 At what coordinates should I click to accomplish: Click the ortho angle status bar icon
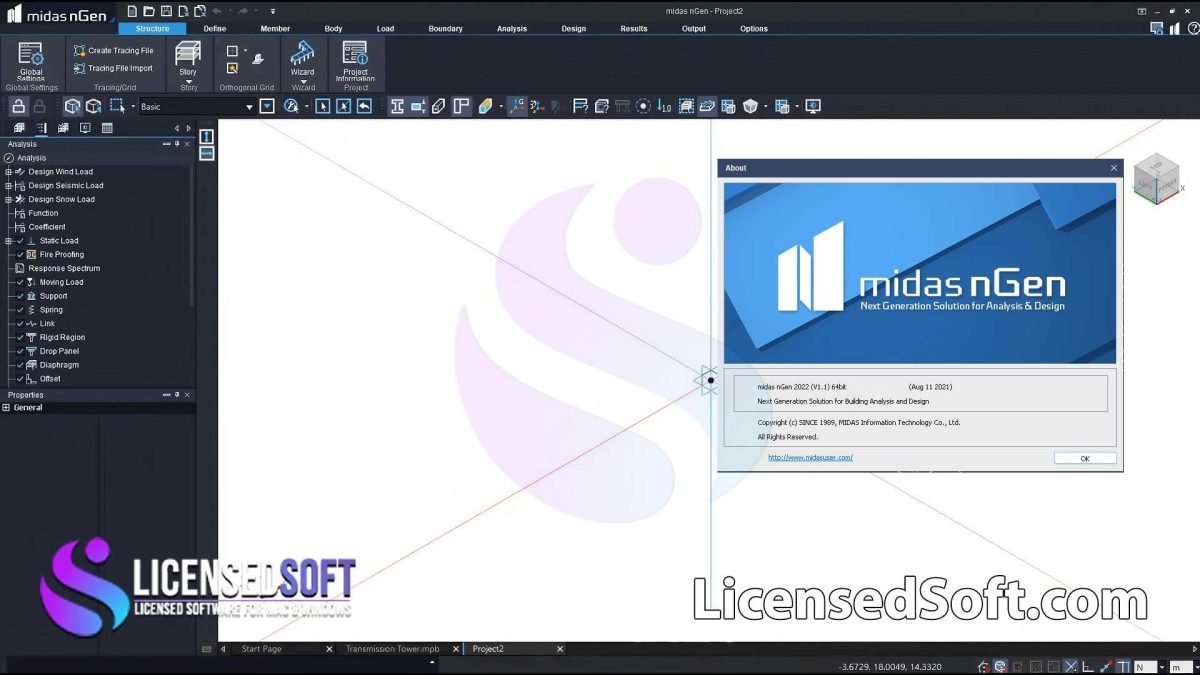1088,666
